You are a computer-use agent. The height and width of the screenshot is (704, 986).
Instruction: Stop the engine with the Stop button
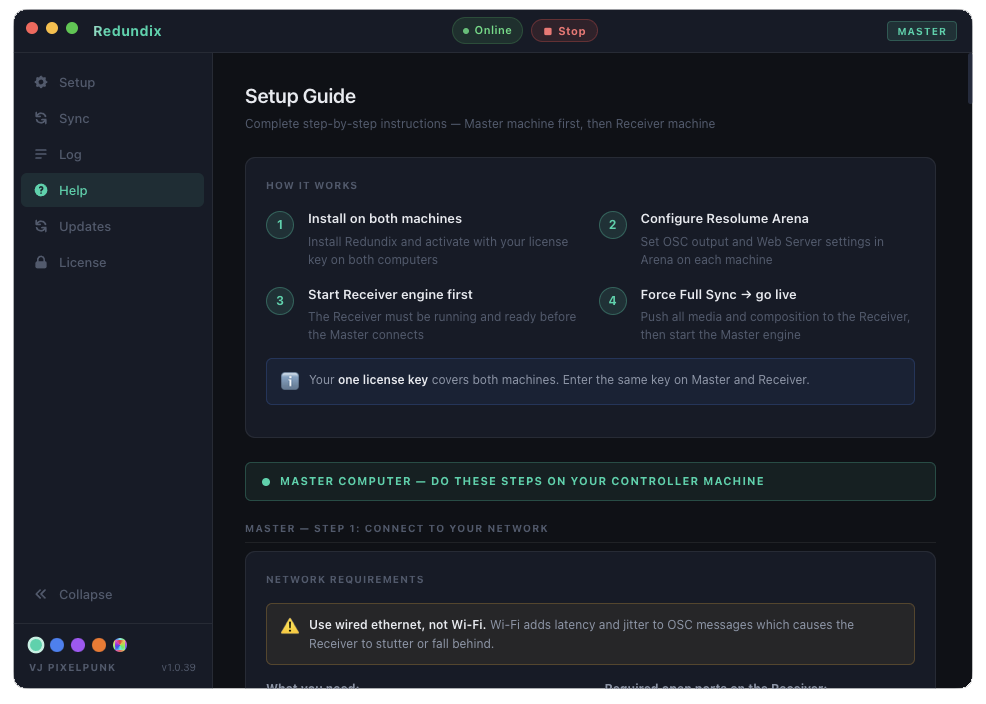point(564,31)
